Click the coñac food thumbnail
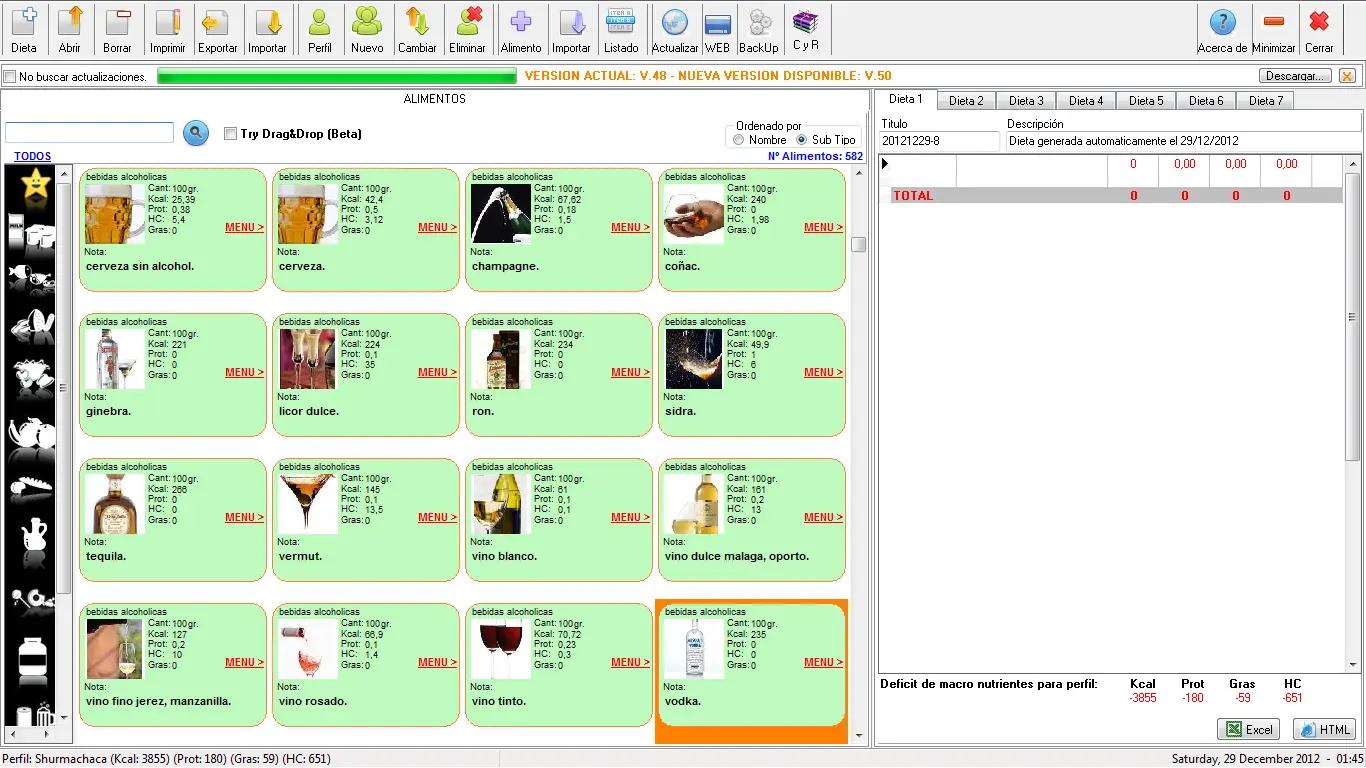This screenshot has width=1366, height=768. pyautogui.click(x=694, y=214)
